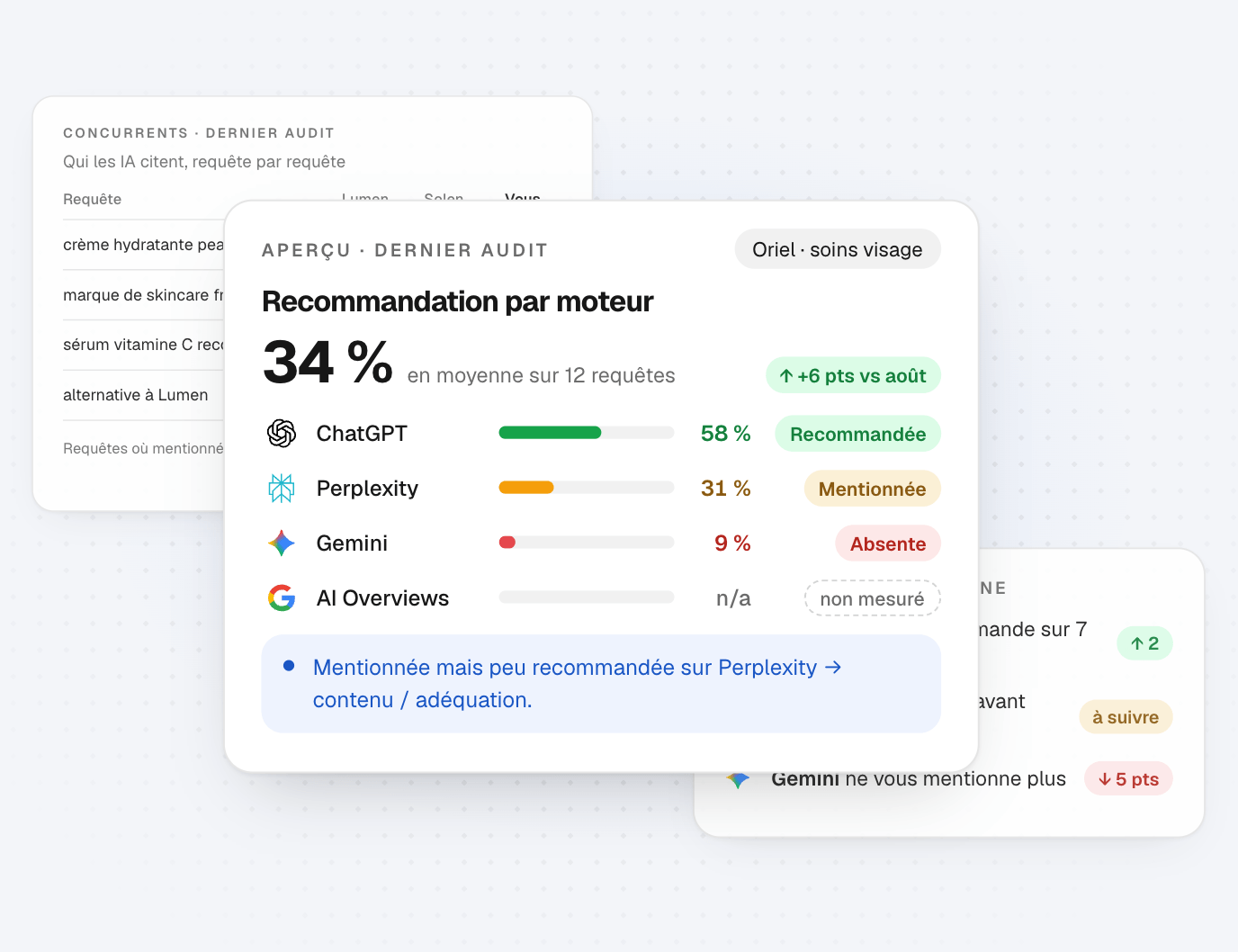The height and width of the screenshot is (952, 1238).
Task: Click the +6 pts vs août badge
Action: [x=853, y=376]
